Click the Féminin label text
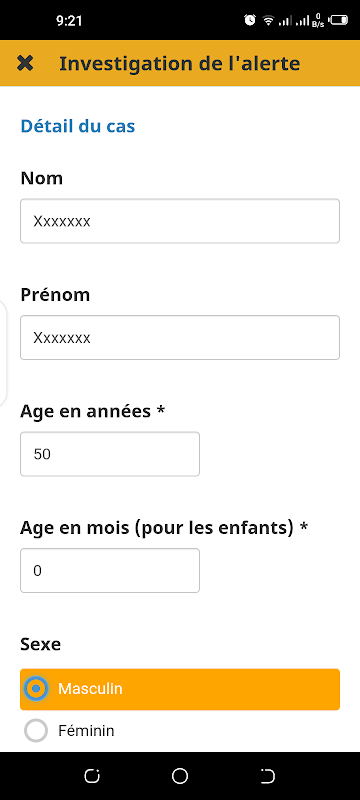The width and height of the screenshot is (360, 800). click(x=86, y=731)
